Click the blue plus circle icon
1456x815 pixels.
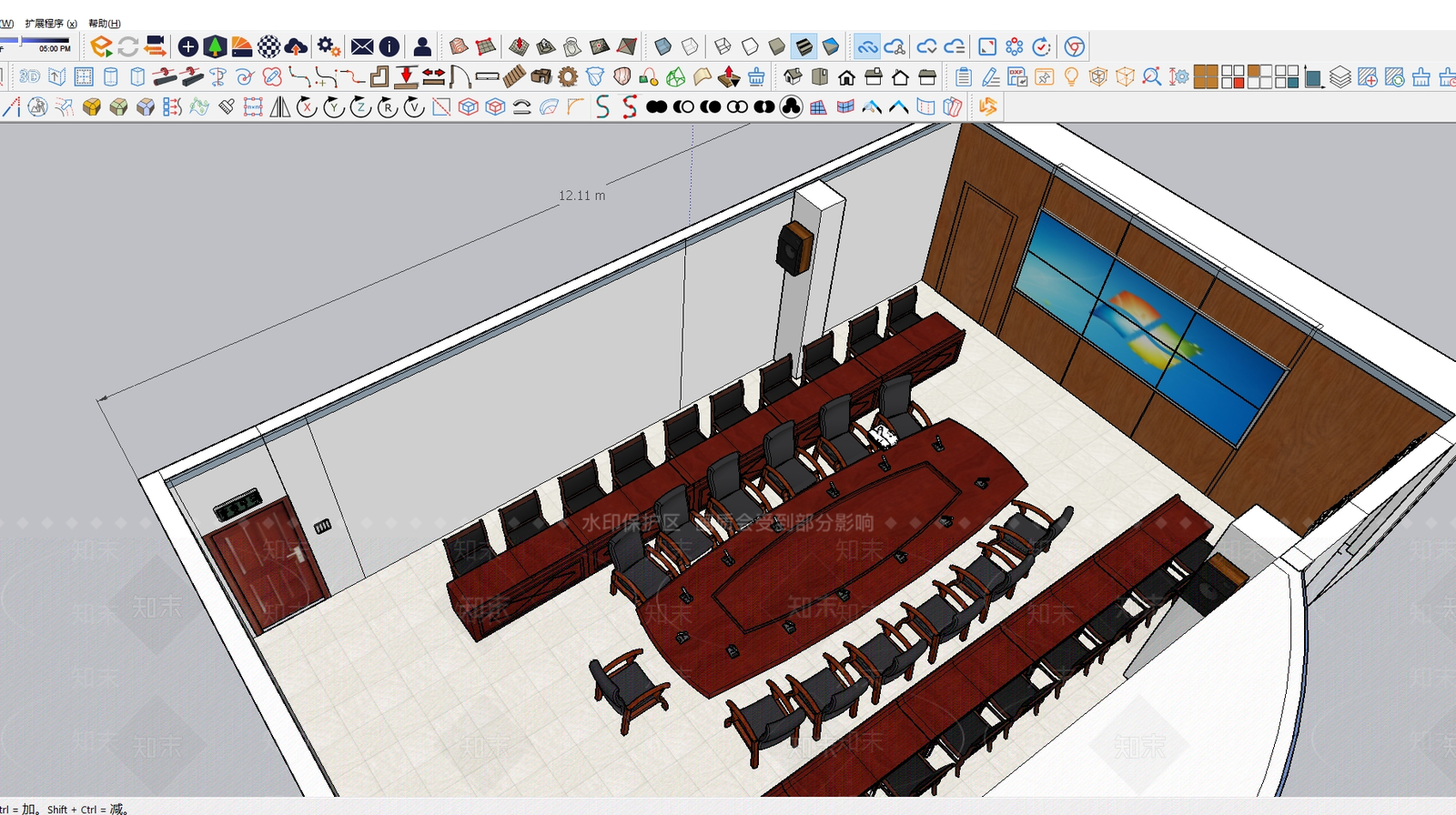(x=188, y=46)
